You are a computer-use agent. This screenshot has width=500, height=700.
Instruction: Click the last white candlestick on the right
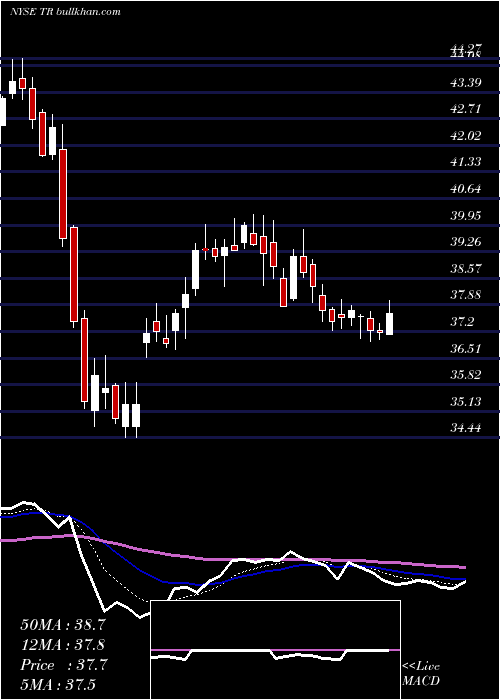(390, 324)
